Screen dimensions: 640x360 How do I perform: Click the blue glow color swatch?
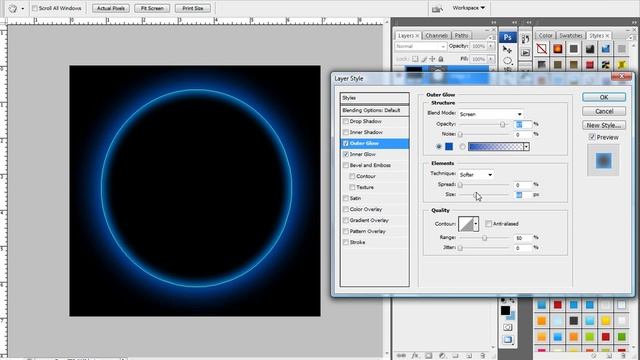[x=449, y=147]
